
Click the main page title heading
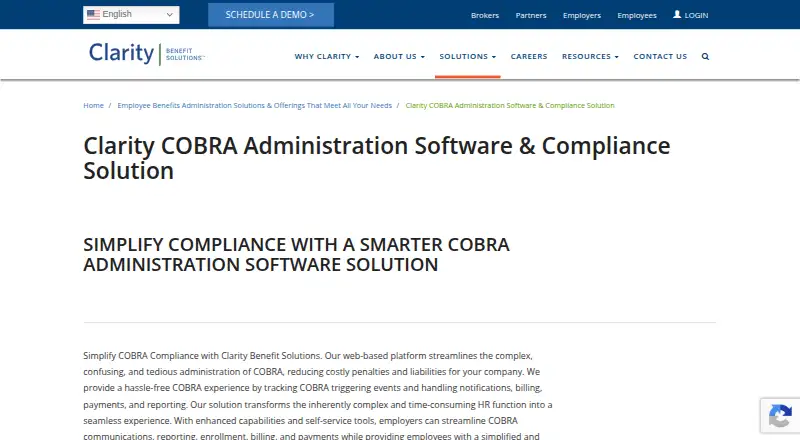click(x=377, y=158)
